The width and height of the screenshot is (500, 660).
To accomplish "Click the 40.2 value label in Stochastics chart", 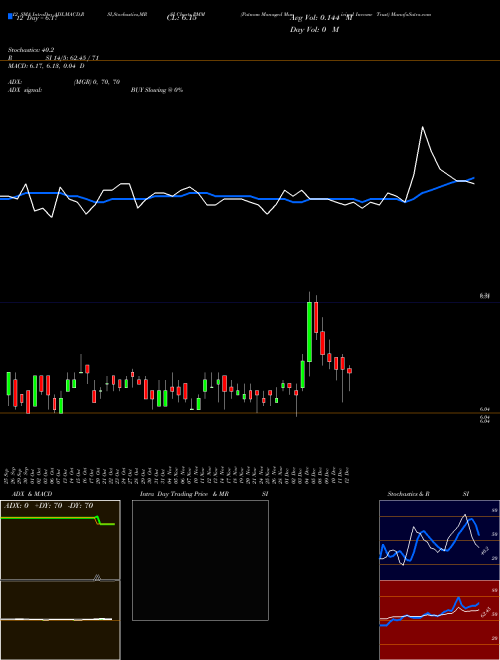I will (x=485, y=550).
